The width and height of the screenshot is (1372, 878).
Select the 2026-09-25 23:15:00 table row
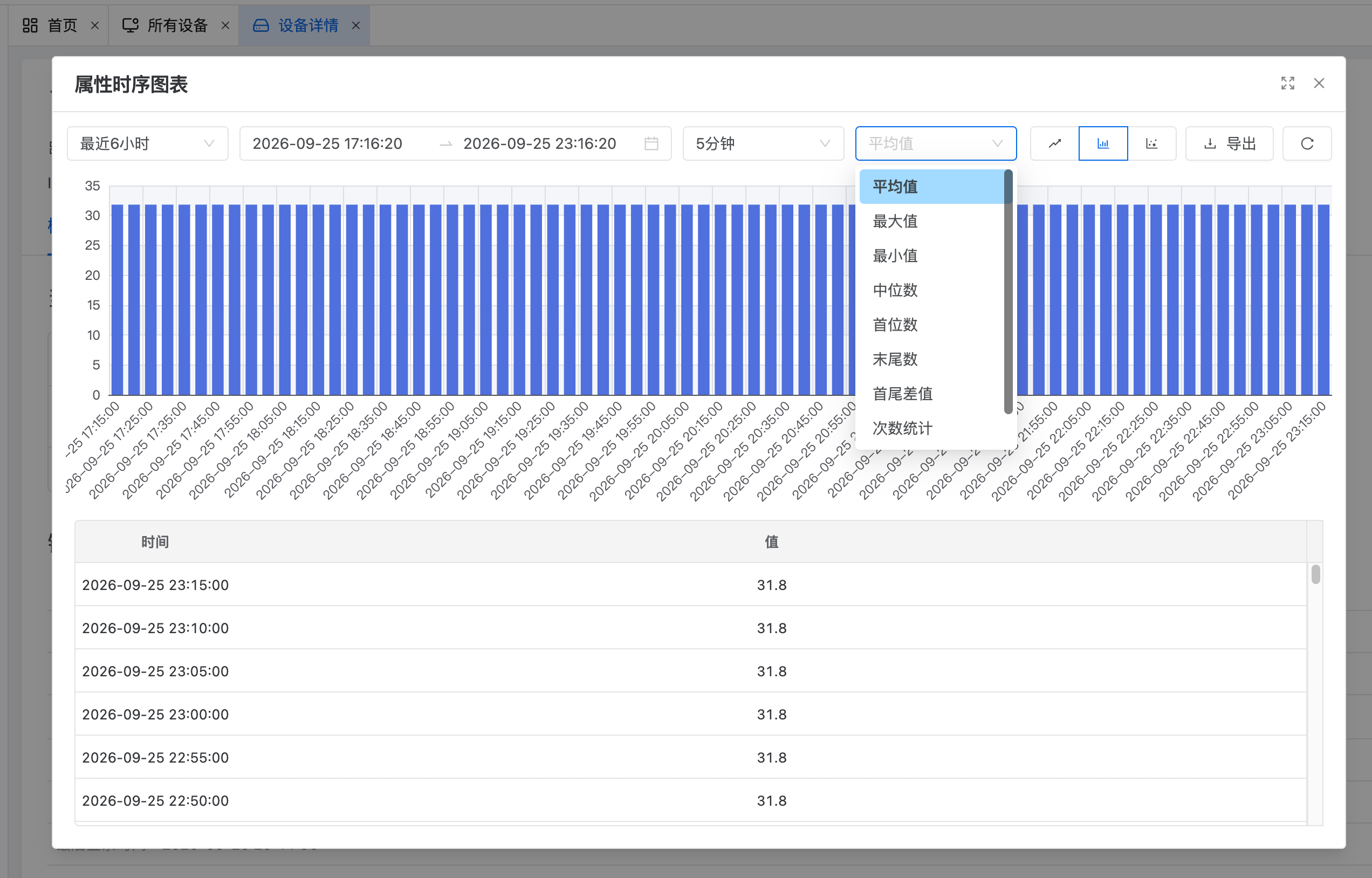click(x=690, y=585)
